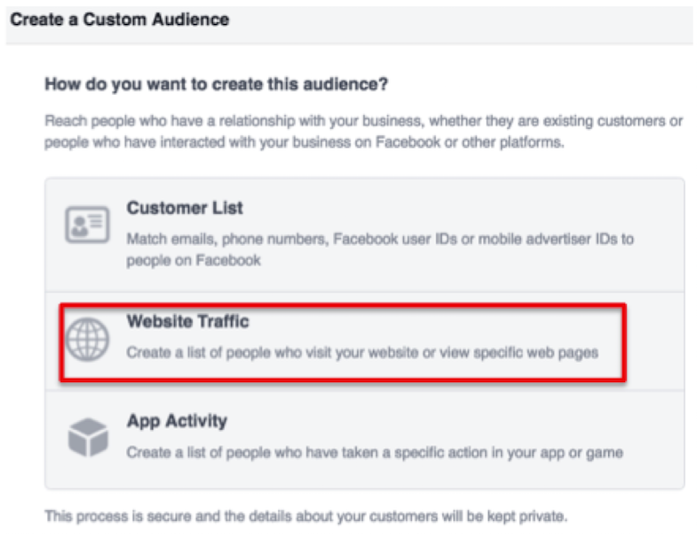
Task: Click 'This process is secure' footer note
Action: pyautogui.click(x=306, y=516)
